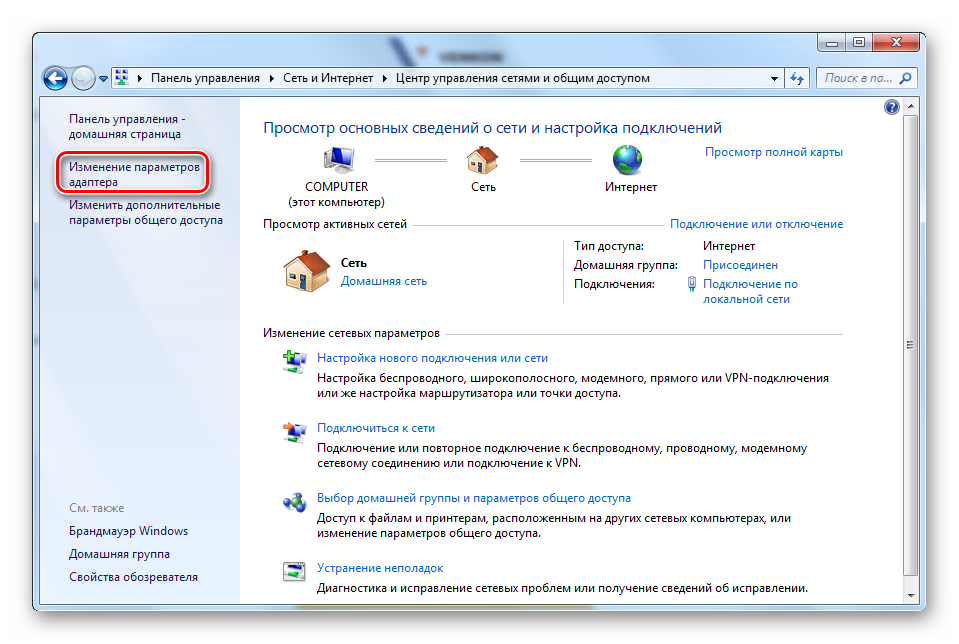Open Настройка нового подключения или сети
The width and height of the screenshot is (959, 644).
click(x=432, y=358)
